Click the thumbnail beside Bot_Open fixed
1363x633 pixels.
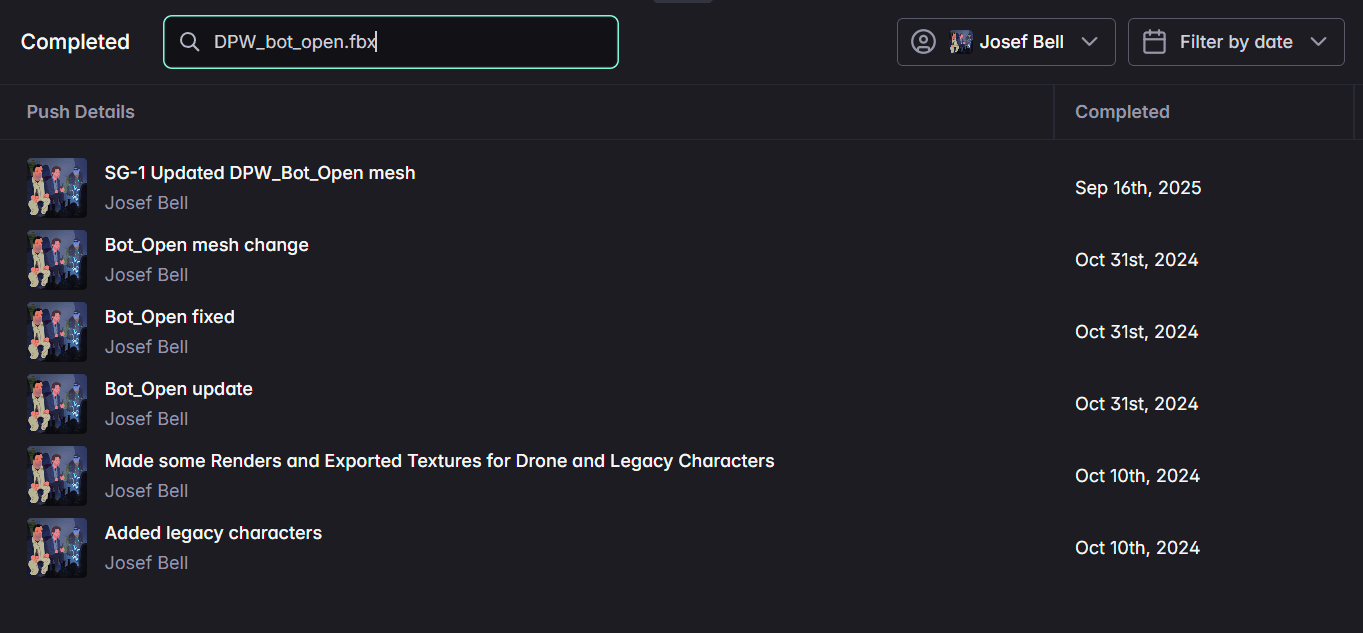pos(56,331)
